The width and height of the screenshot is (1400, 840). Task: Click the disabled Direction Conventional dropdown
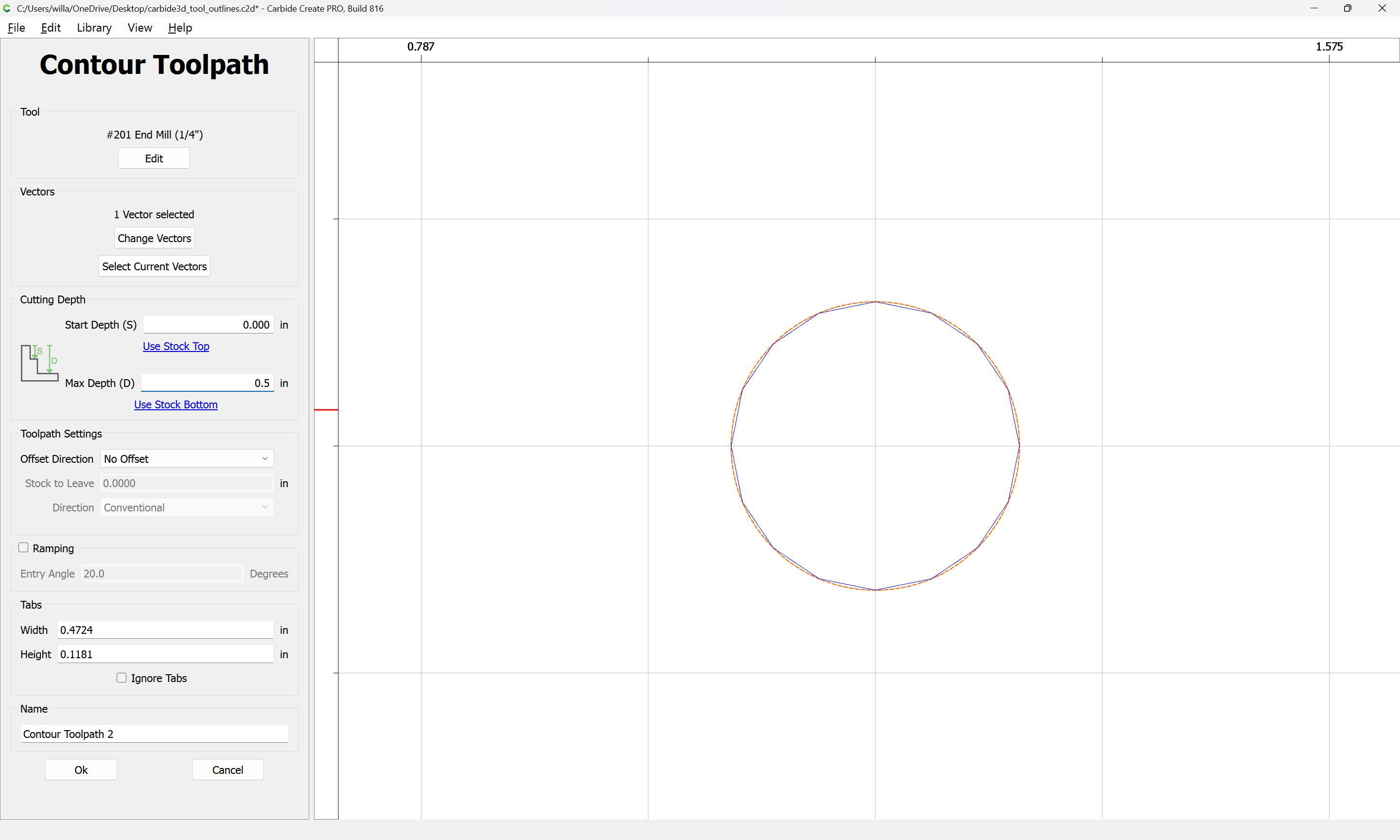point(187,507)
